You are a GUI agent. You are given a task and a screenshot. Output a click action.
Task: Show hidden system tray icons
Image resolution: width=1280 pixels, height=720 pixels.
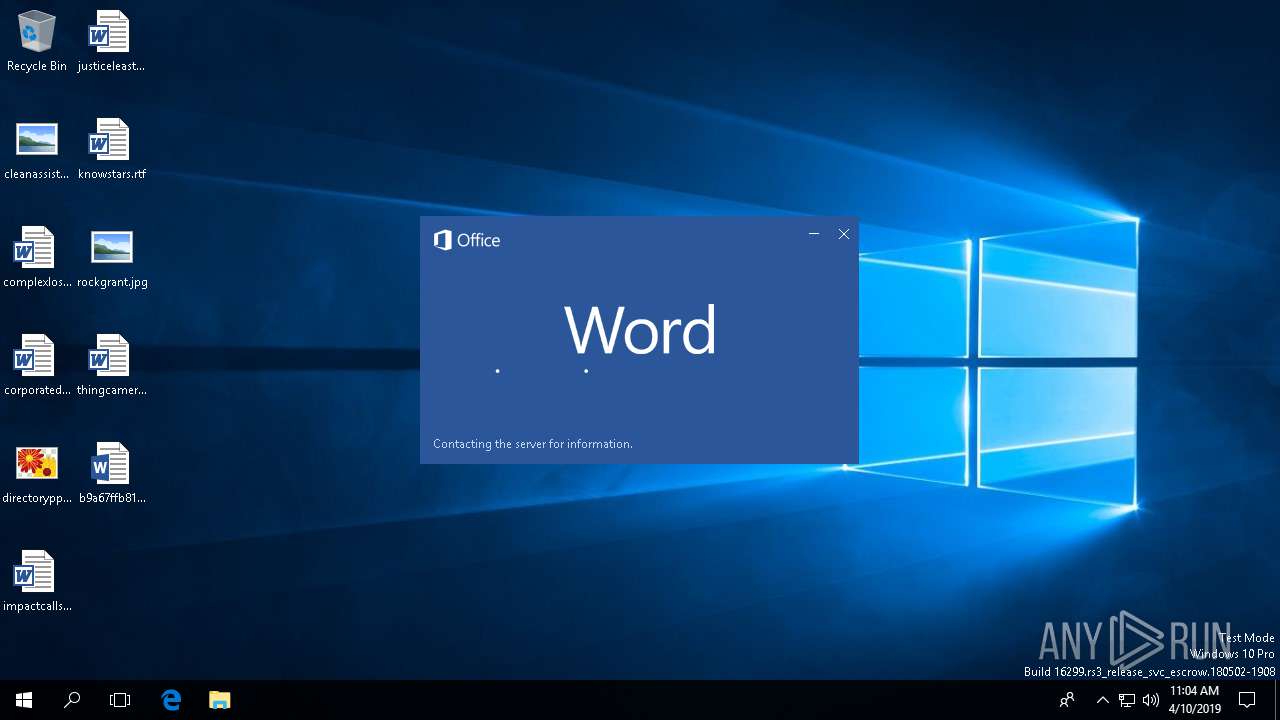1103,700
